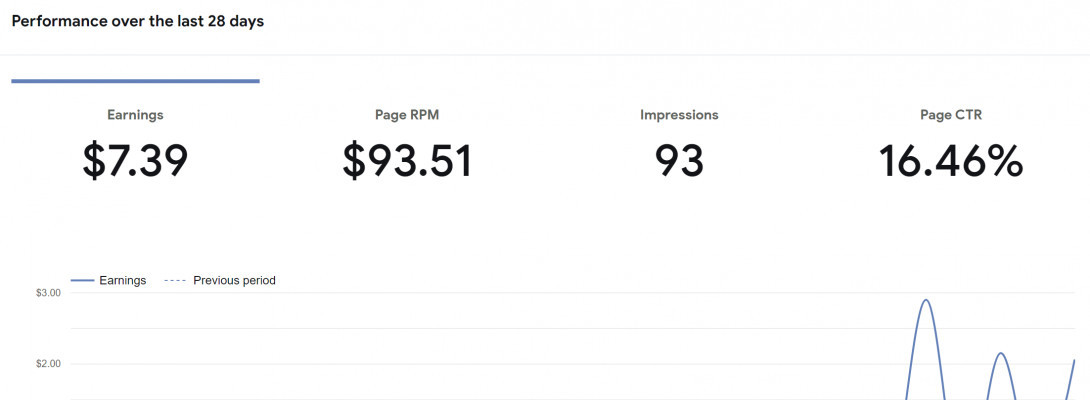
Task: Click the solid blue Earnings legend line icon
Action: point(83,281)
